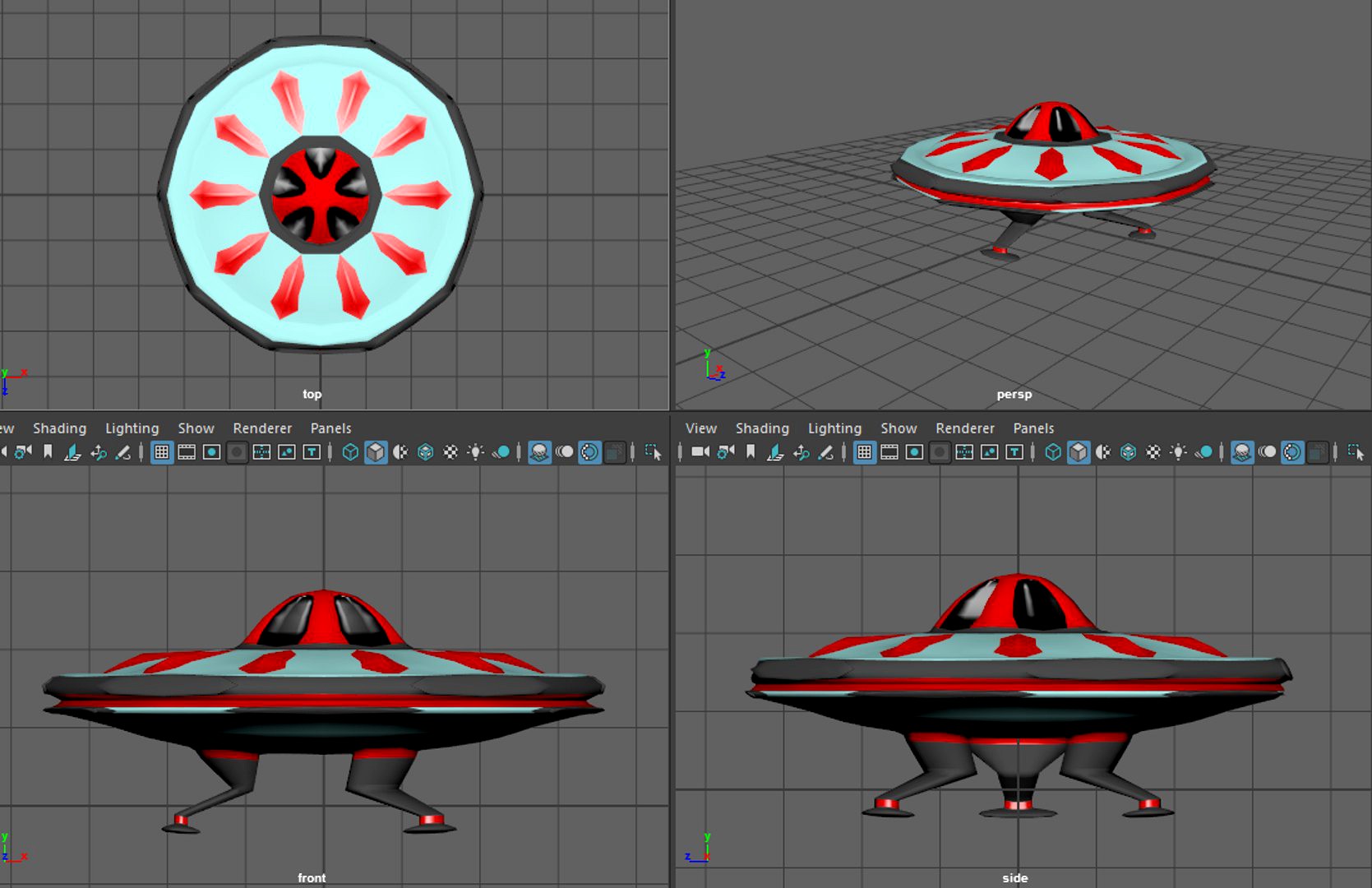Toggle Grid display in side panel toolbar
Screen dimensions: 1372x888
tap(864, 451)
